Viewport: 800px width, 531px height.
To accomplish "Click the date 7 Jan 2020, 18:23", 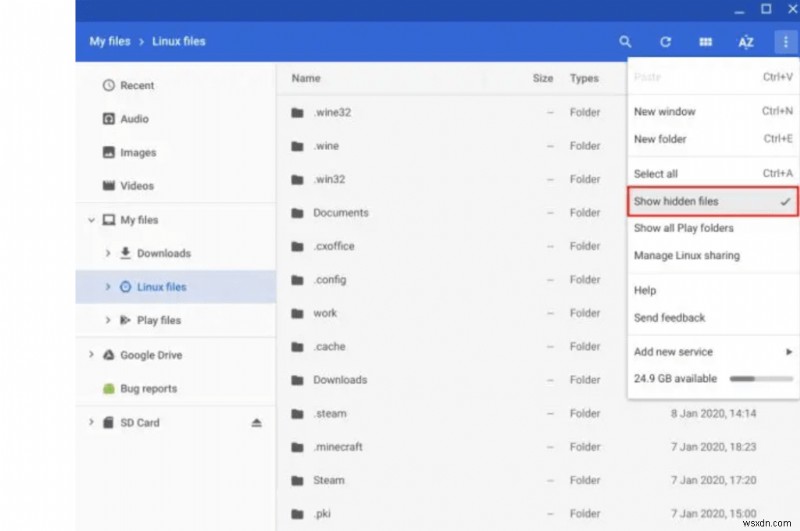I will pyautogui.click(x=713, y=447).
